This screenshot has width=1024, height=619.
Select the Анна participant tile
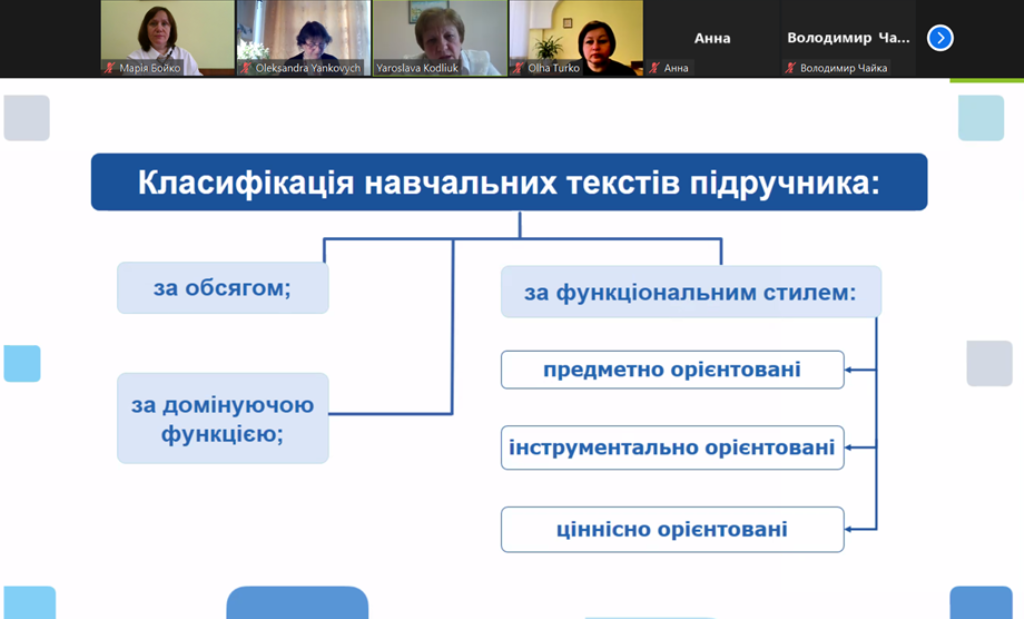(x=711, y=38)
